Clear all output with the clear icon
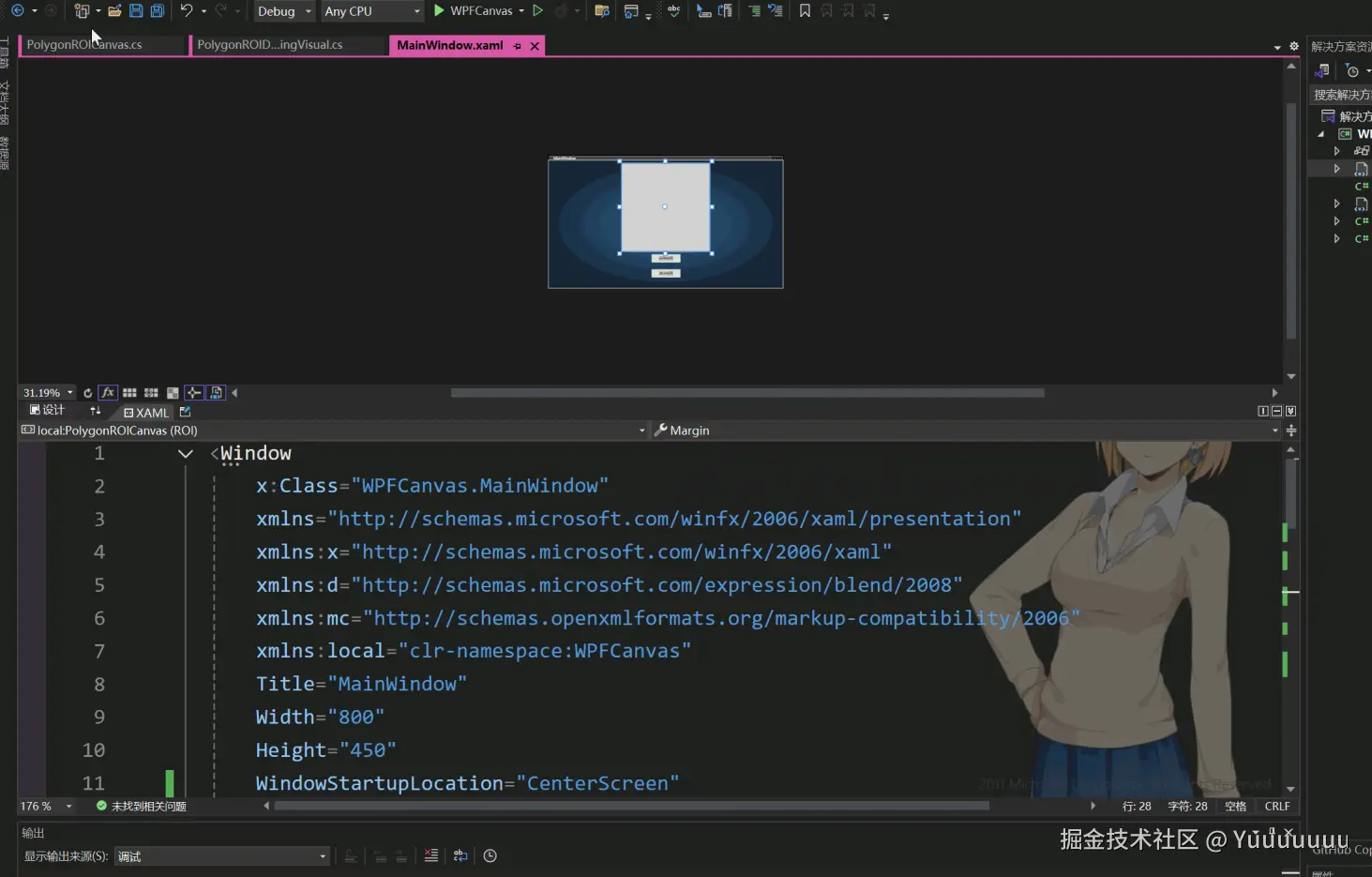Screen dimensions: 1372x877 (431, 855)
